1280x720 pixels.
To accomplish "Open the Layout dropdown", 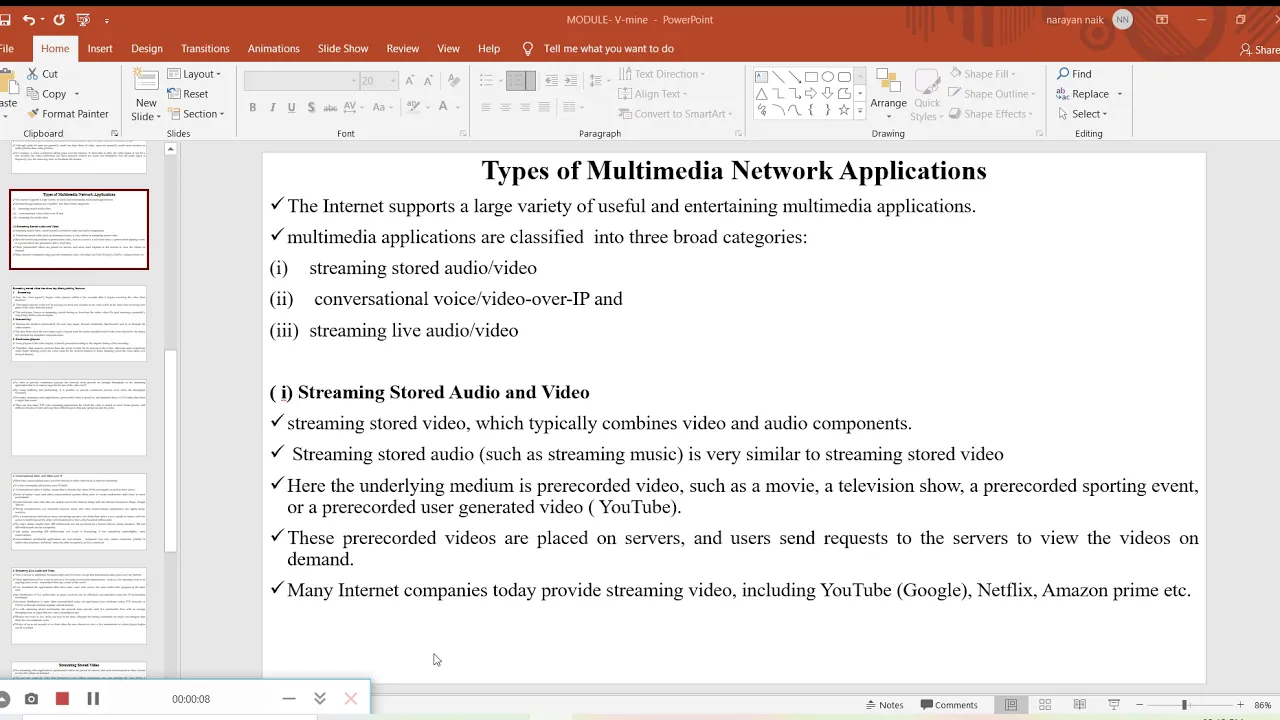I will click(194, 74).
